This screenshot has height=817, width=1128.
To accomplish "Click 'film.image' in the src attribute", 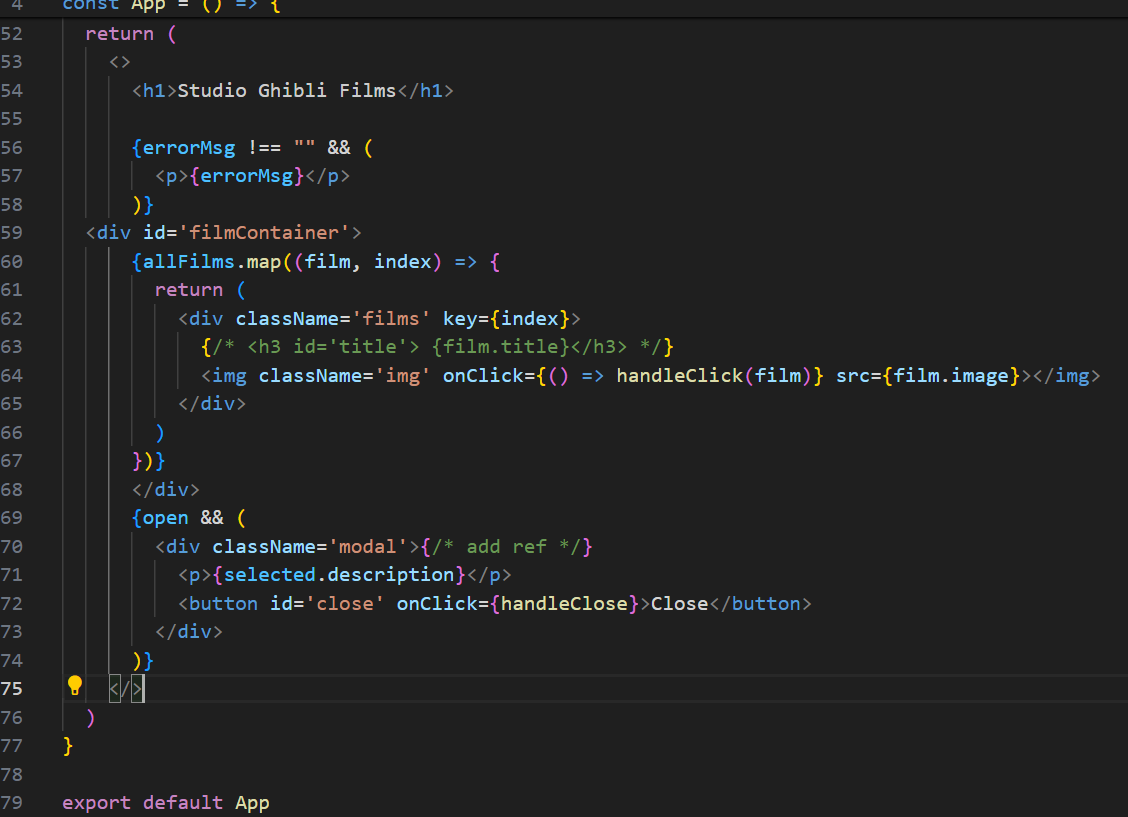I will tap(951, 375).
